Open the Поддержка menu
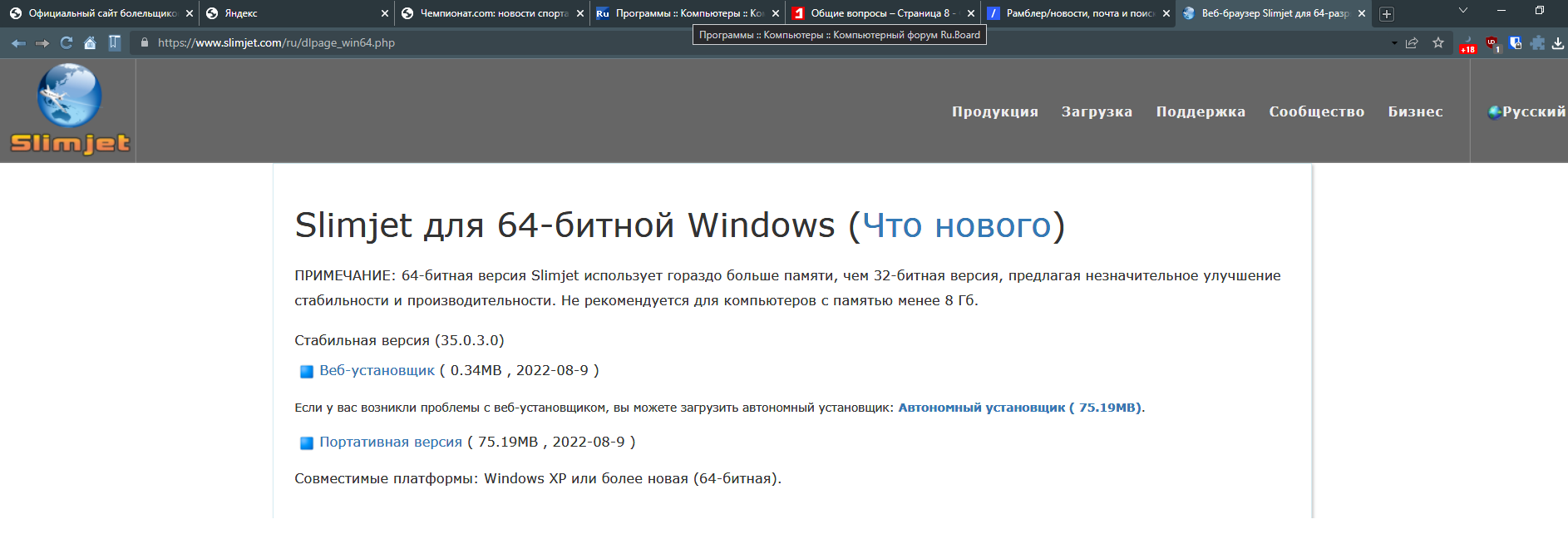Image resolution: width=1568 pixels, height=539 pixels. [1201, 111]
